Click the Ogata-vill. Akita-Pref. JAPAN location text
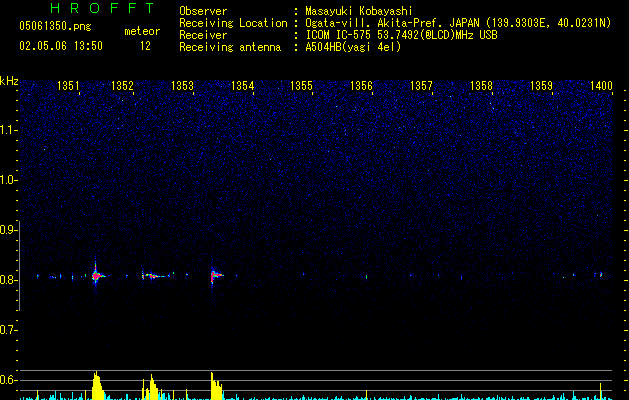 pyautogui.click(x=458, y=23)
